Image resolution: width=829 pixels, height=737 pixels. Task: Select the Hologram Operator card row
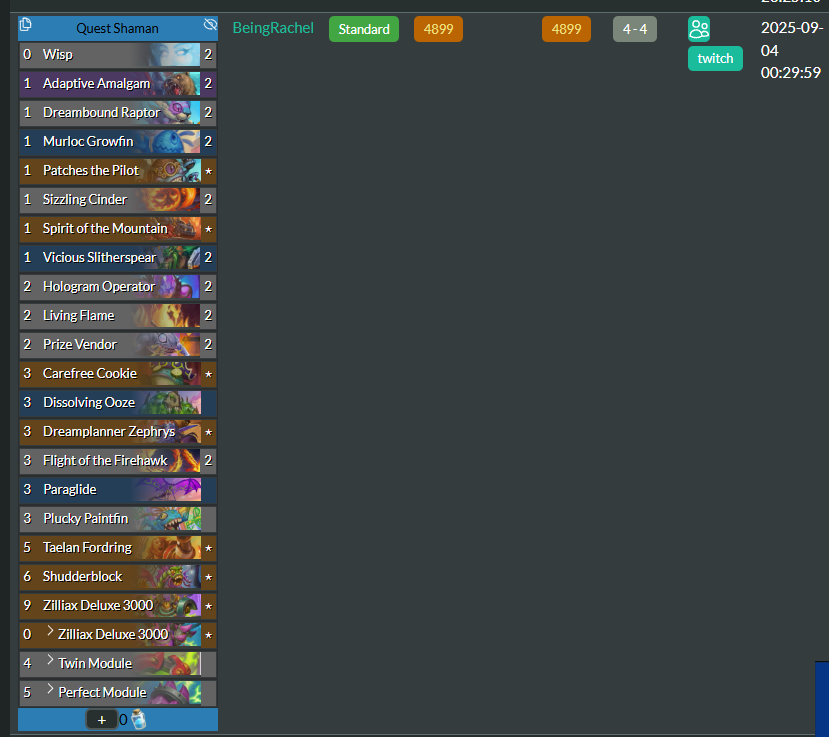click(x=118, y=287)
